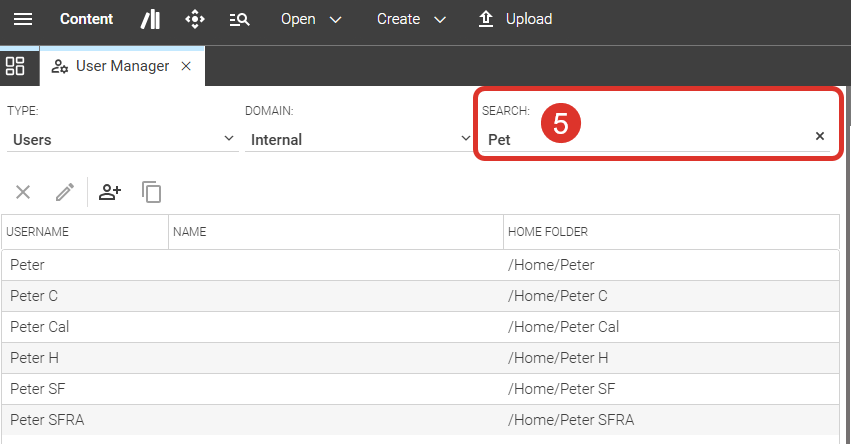
Task: Open the Domain dropdown showing Internal
Action: tap(358, 140)
